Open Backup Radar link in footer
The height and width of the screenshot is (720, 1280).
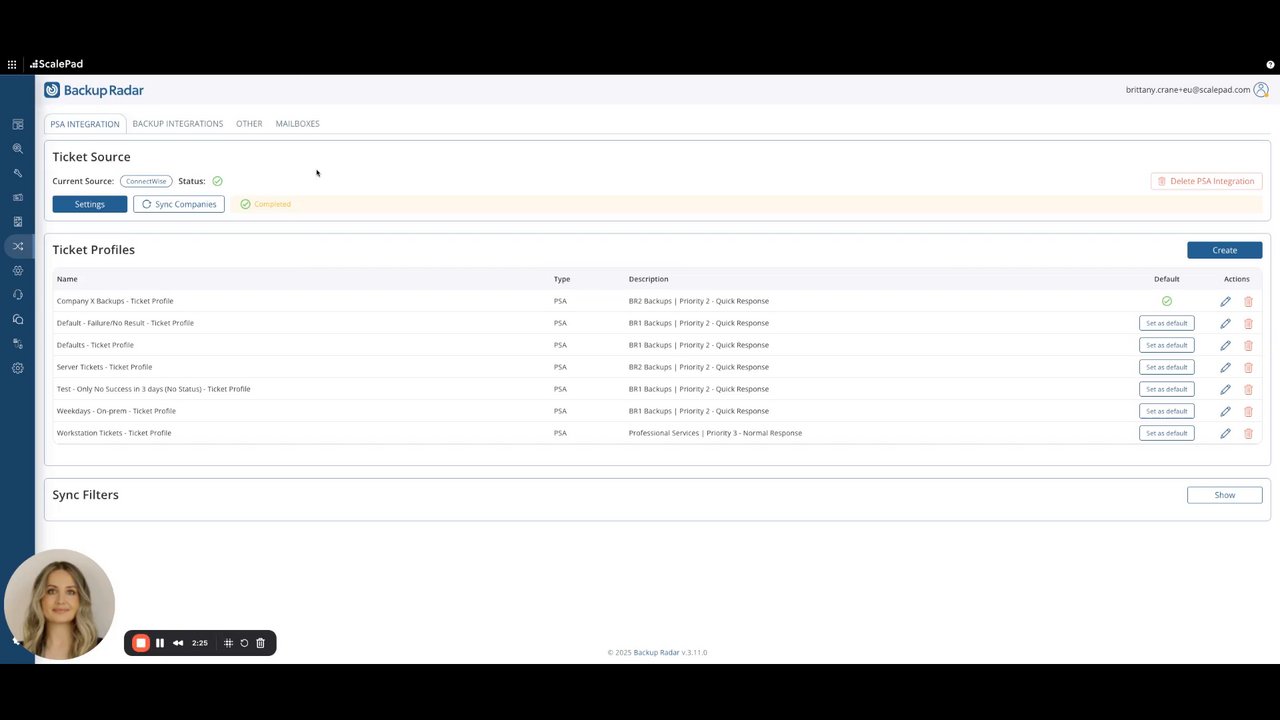click(656, 653)
